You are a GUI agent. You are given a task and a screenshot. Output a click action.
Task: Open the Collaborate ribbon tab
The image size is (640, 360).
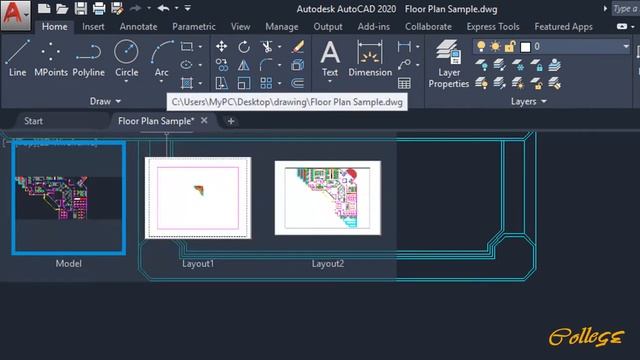428,27
